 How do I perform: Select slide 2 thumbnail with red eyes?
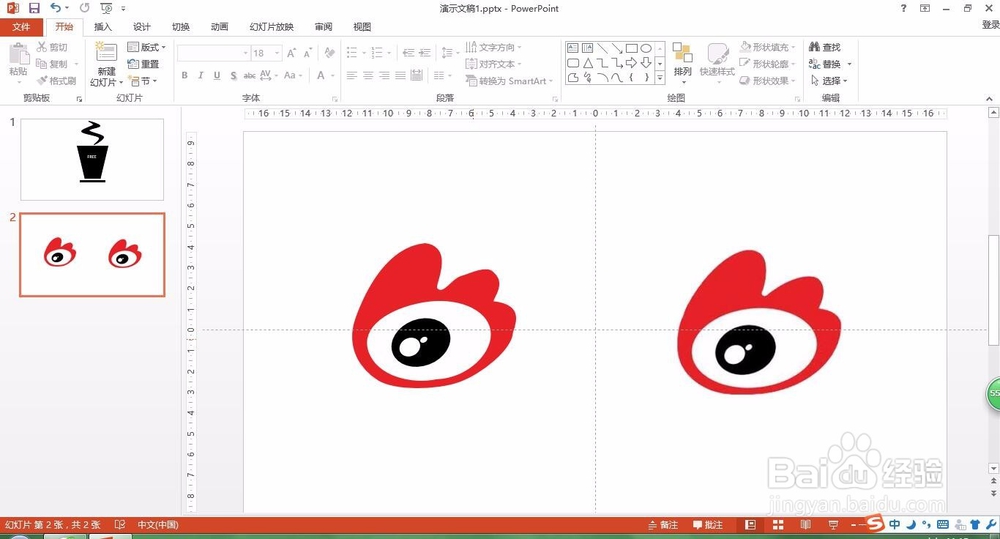point(92,255)
